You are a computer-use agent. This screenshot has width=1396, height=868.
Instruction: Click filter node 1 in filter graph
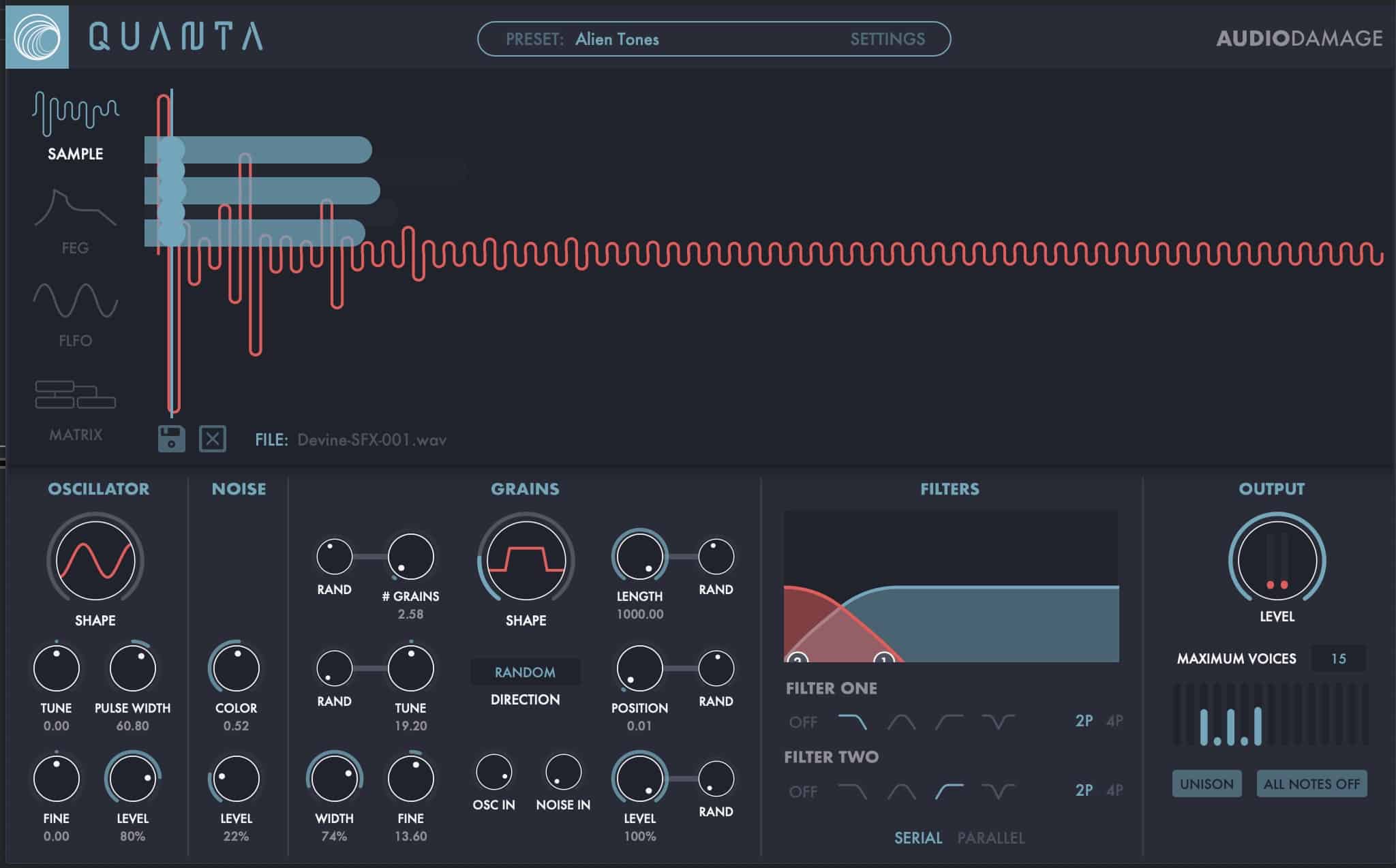[884, 658]
